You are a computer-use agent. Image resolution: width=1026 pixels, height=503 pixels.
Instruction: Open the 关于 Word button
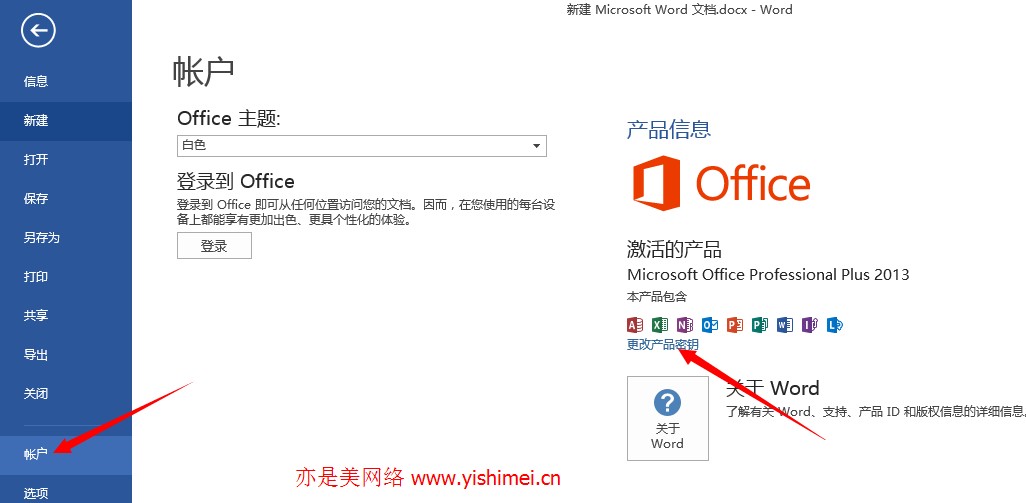click(x=667, y=419)
